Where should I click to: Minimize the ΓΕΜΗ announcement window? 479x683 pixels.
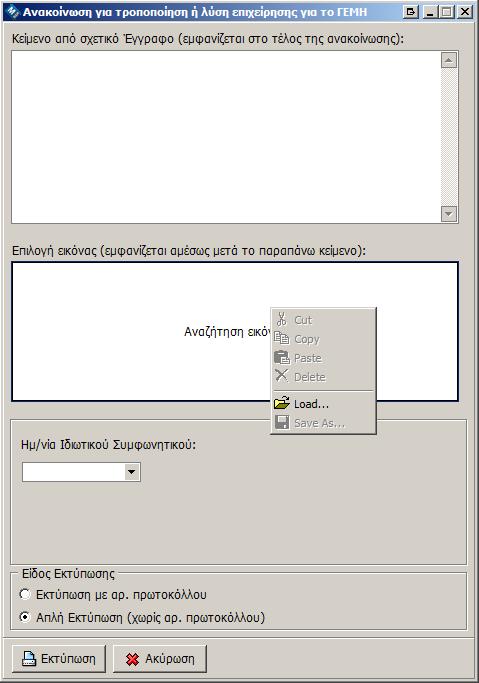[x=430, y=12]
